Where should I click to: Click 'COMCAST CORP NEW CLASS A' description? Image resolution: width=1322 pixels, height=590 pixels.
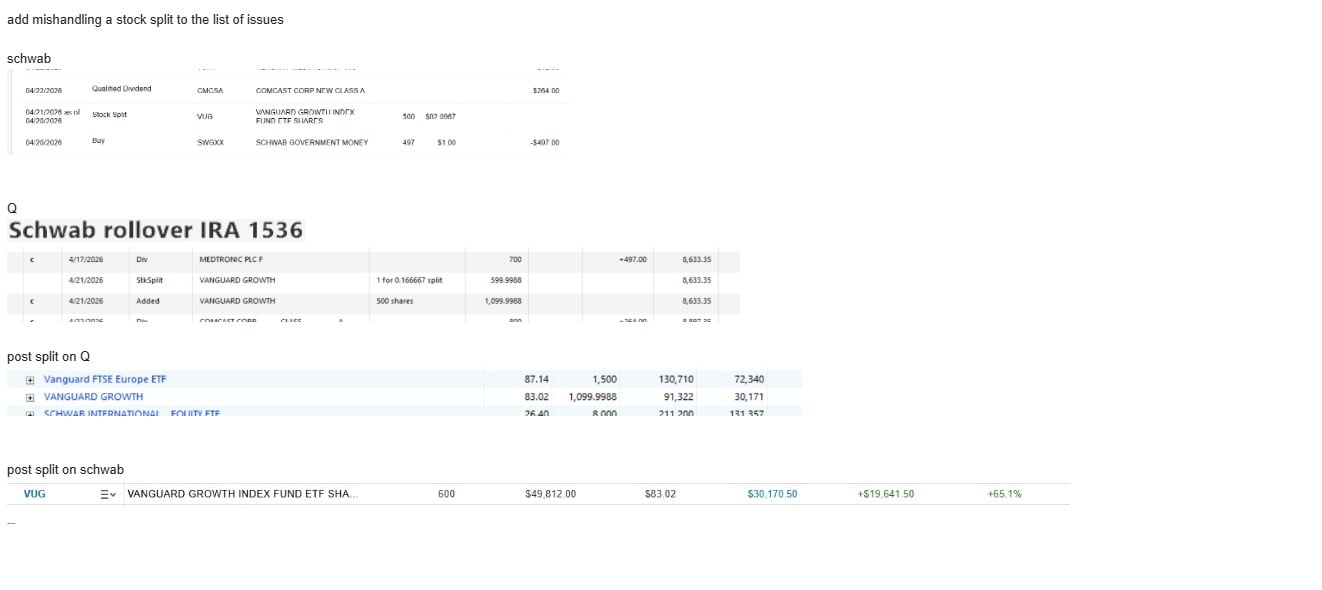click(x=310, y=91)
